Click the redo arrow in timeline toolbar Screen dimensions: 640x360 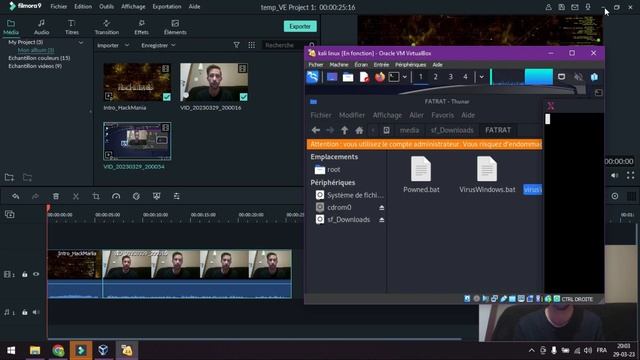click(36, 196)
